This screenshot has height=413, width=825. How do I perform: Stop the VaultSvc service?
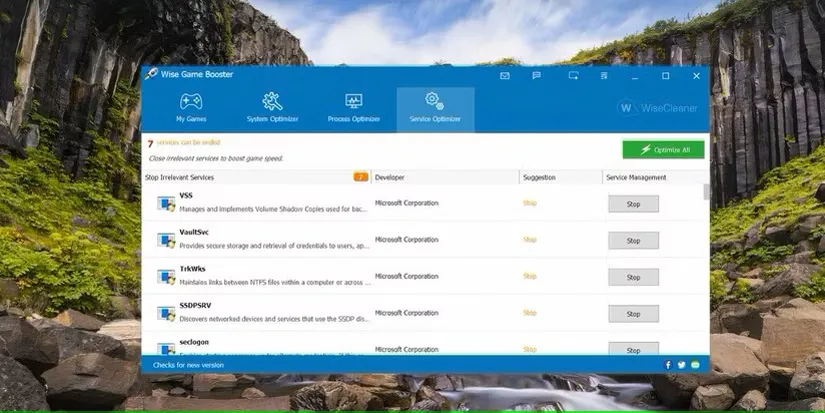(x=633, y=240)
